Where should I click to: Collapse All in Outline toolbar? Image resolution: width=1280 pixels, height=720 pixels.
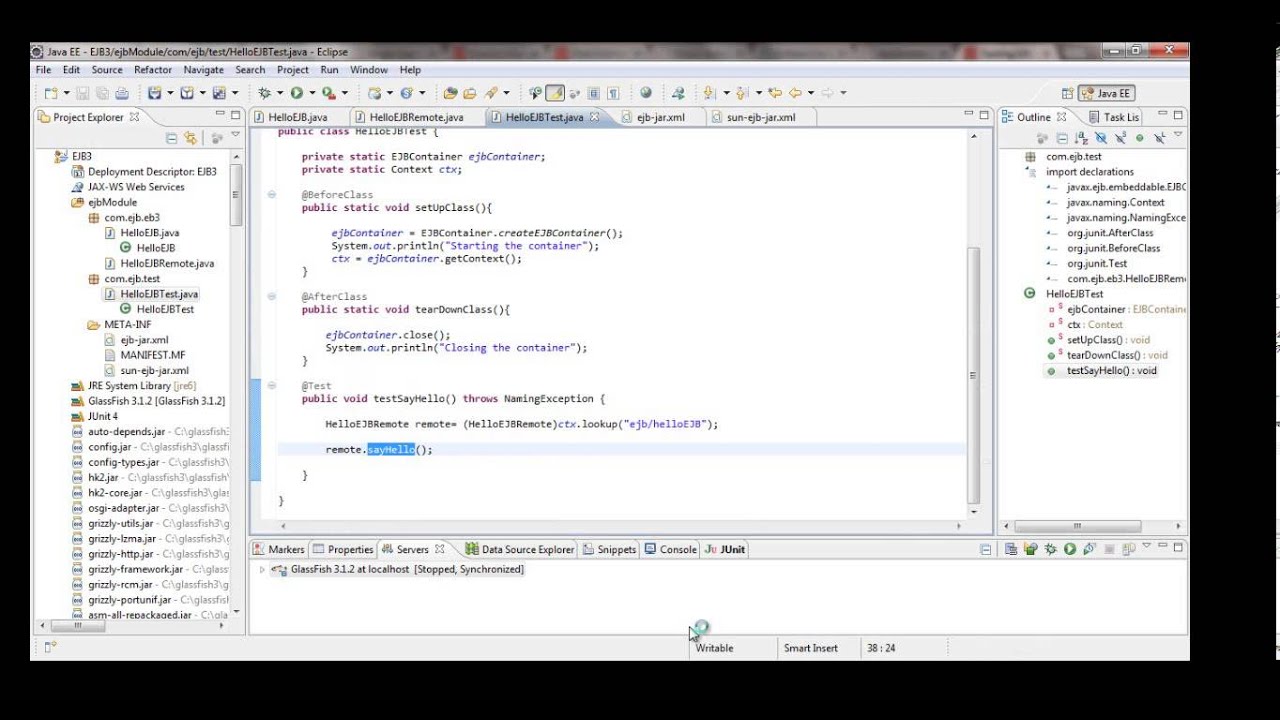point(1062,138)
